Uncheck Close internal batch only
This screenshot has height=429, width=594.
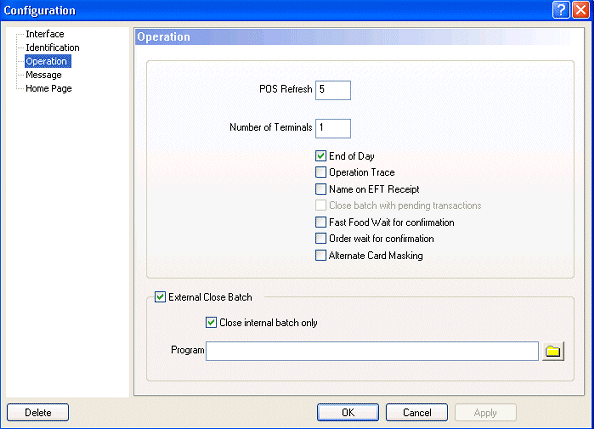tap(211, 323)
